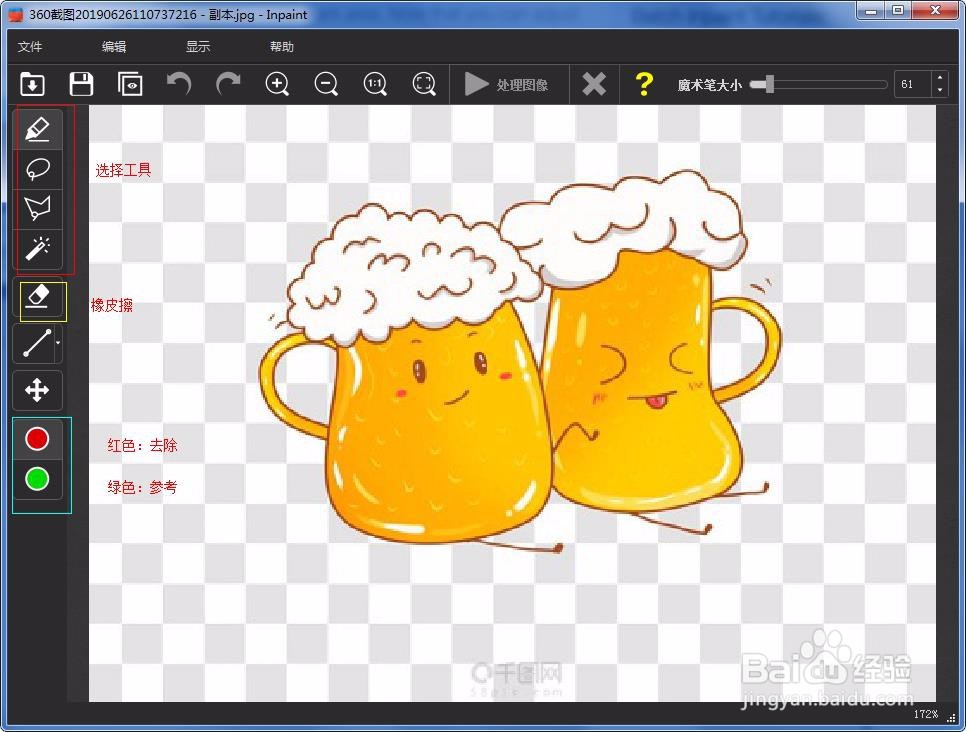Select the green reference color swatch
The height and width of the screenshot is (732, 966).
pyautogui.click(x=37, y=479)
